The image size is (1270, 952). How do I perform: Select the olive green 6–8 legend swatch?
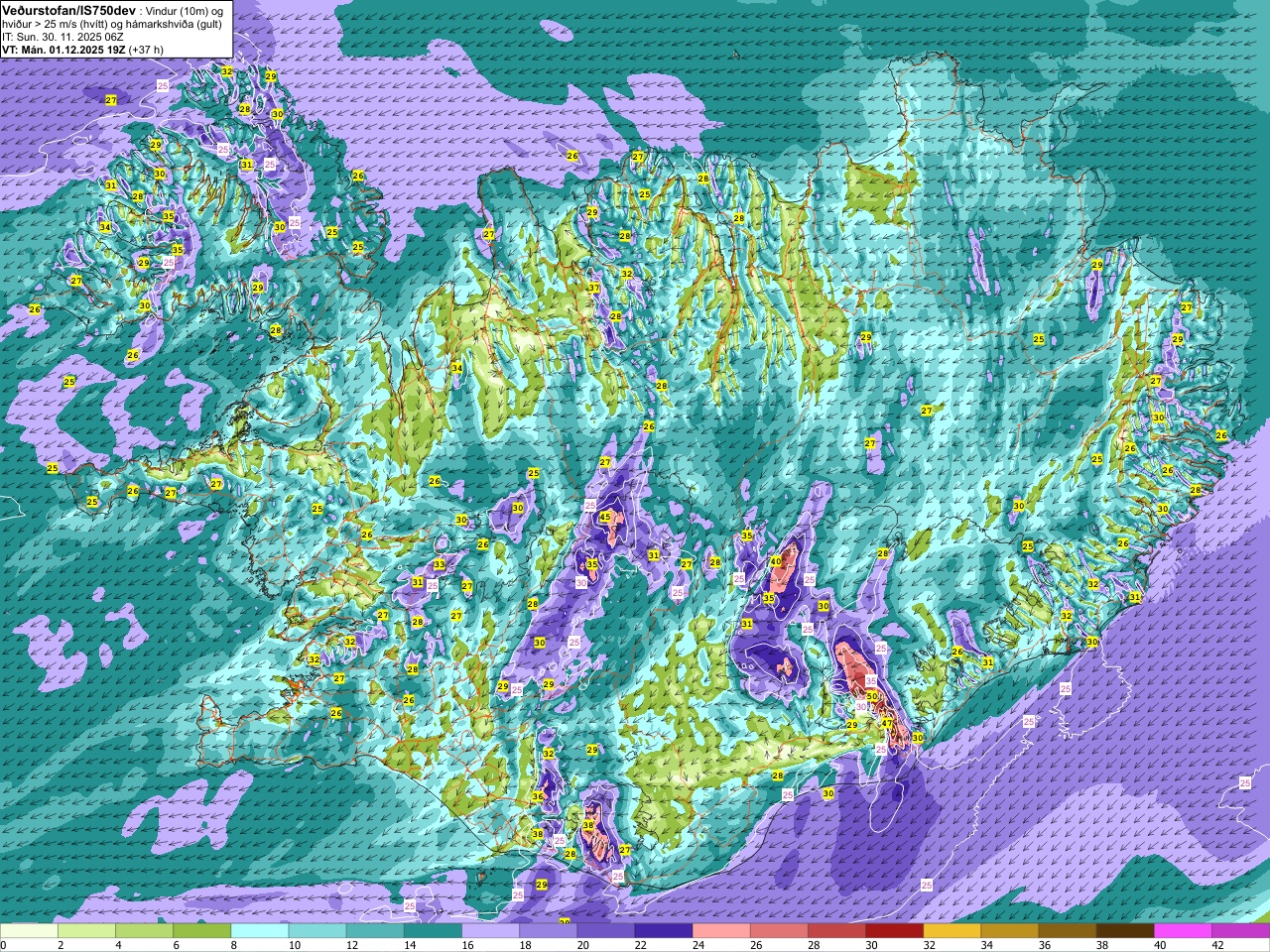tap(202, 931)
